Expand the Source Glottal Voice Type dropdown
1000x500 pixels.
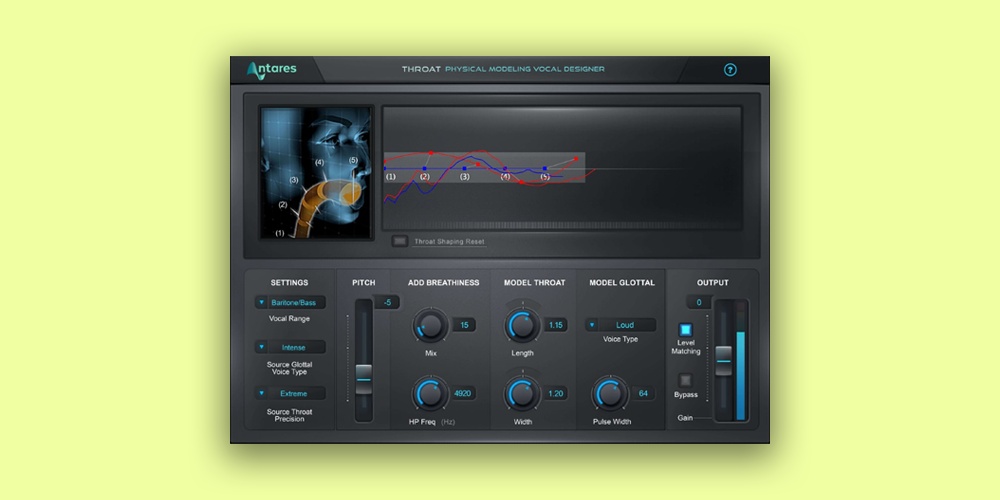289,348
